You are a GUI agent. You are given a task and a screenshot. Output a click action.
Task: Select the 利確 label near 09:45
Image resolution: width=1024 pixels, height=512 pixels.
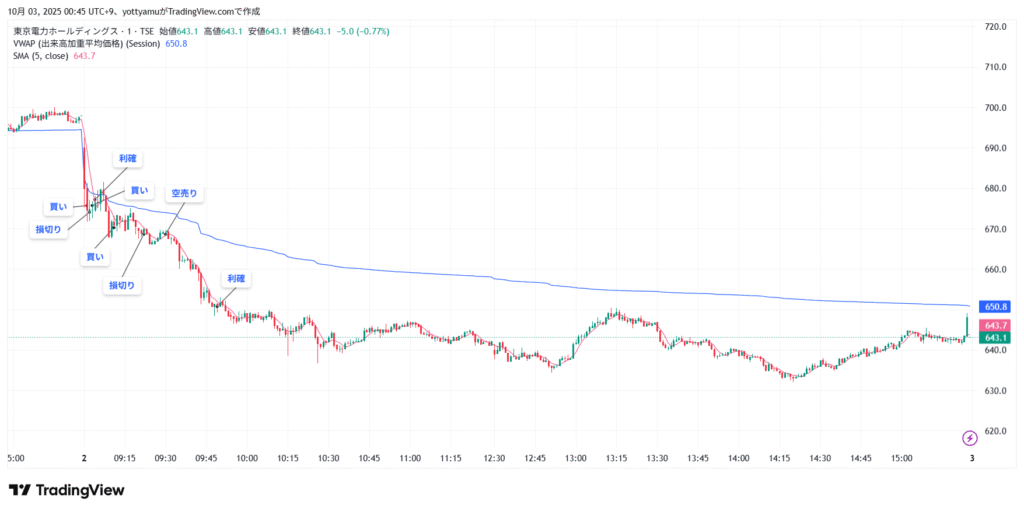tap(236, 278)
